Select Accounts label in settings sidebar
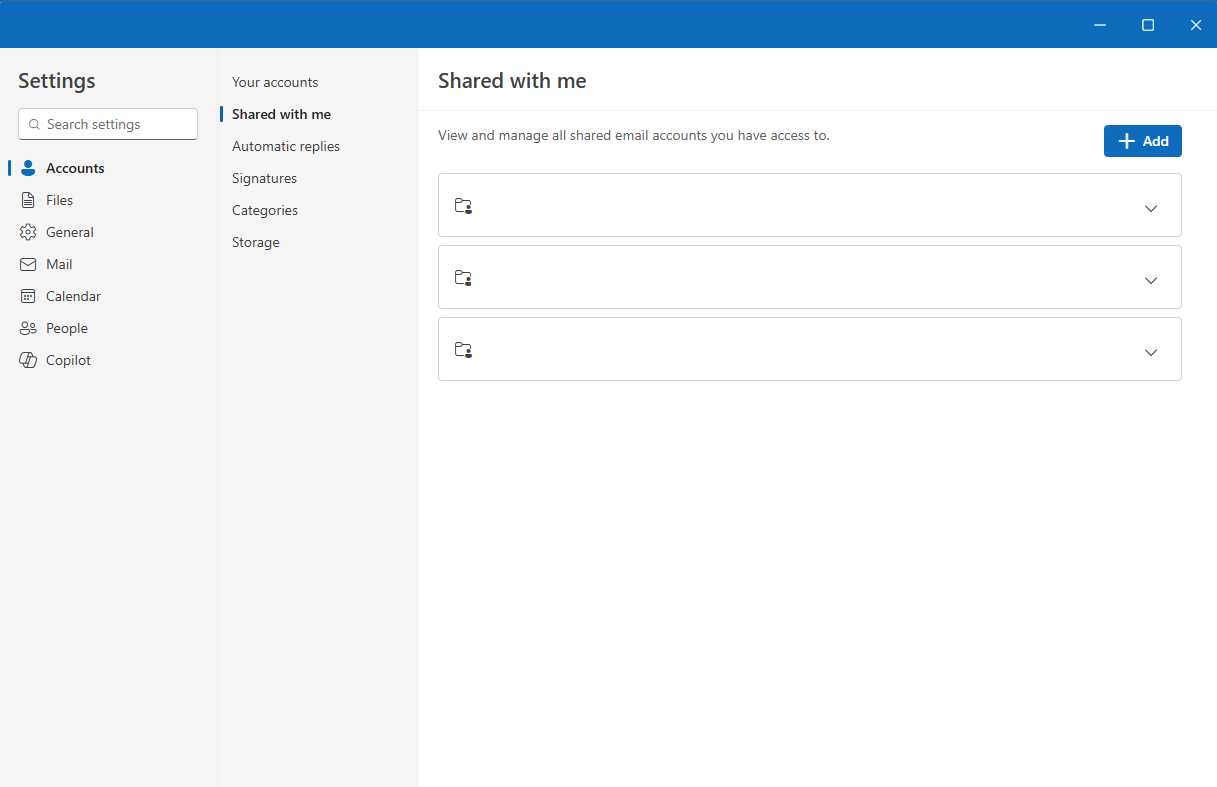This screenshot has height=787, width=1217. click(x=75, y=168)
